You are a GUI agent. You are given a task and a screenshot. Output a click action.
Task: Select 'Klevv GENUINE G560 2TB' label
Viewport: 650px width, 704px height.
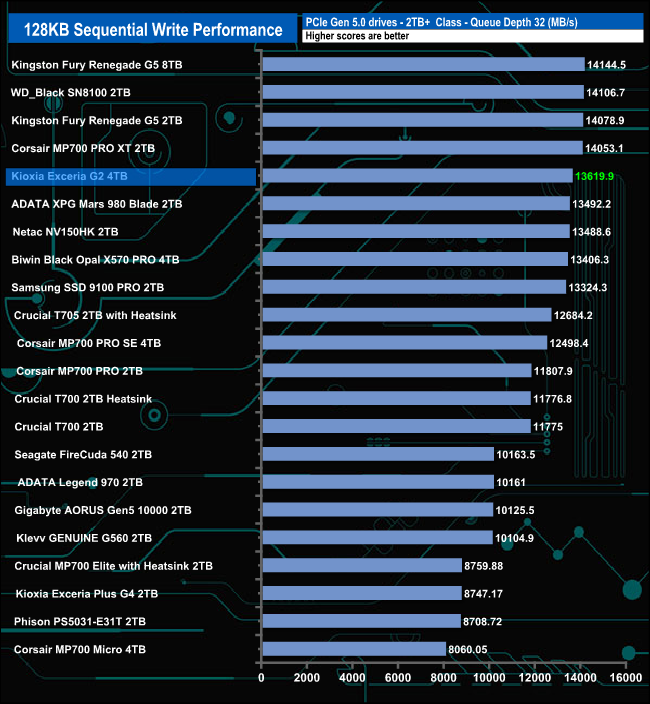coord(84,538)
